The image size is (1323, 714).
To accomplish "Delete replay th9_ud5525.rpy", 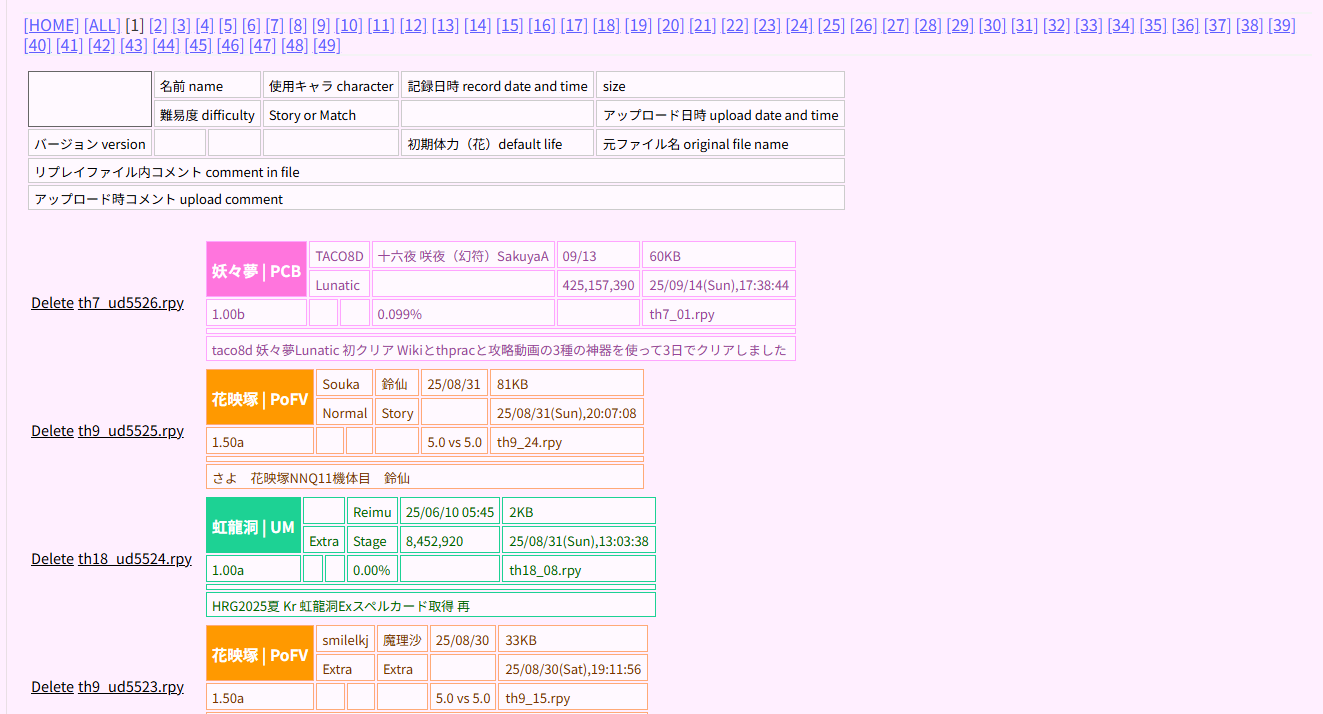I will [x=52, y=431].
